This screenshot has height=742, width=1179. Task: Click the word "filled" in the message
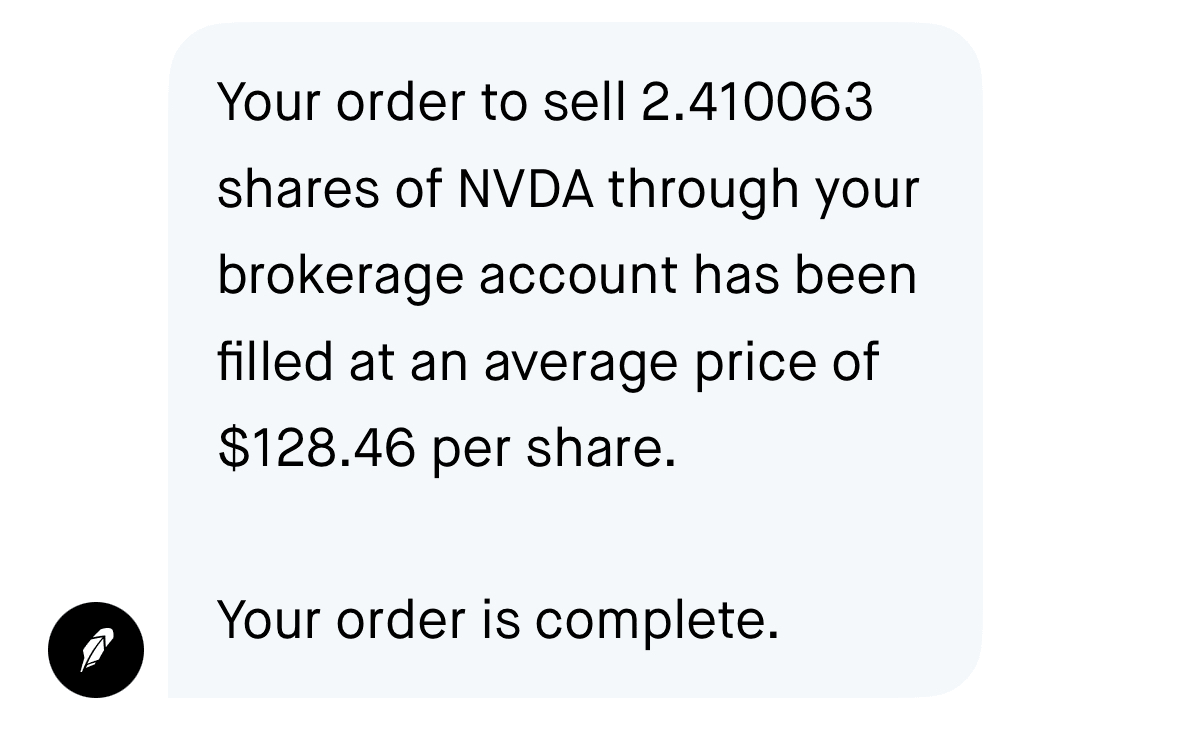(275, 361)
